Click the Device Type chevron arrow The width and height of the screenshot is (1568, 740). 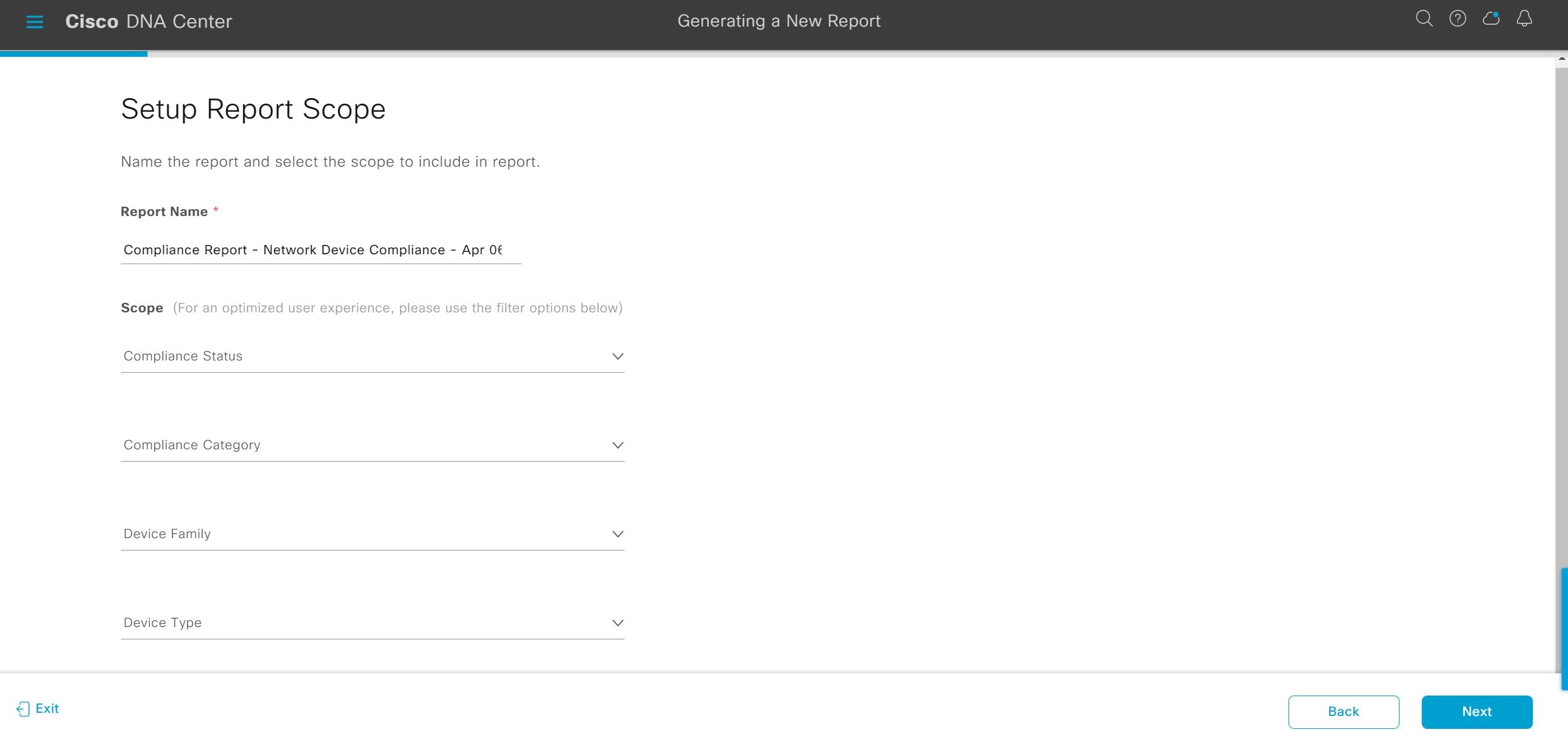coord(617,623)
